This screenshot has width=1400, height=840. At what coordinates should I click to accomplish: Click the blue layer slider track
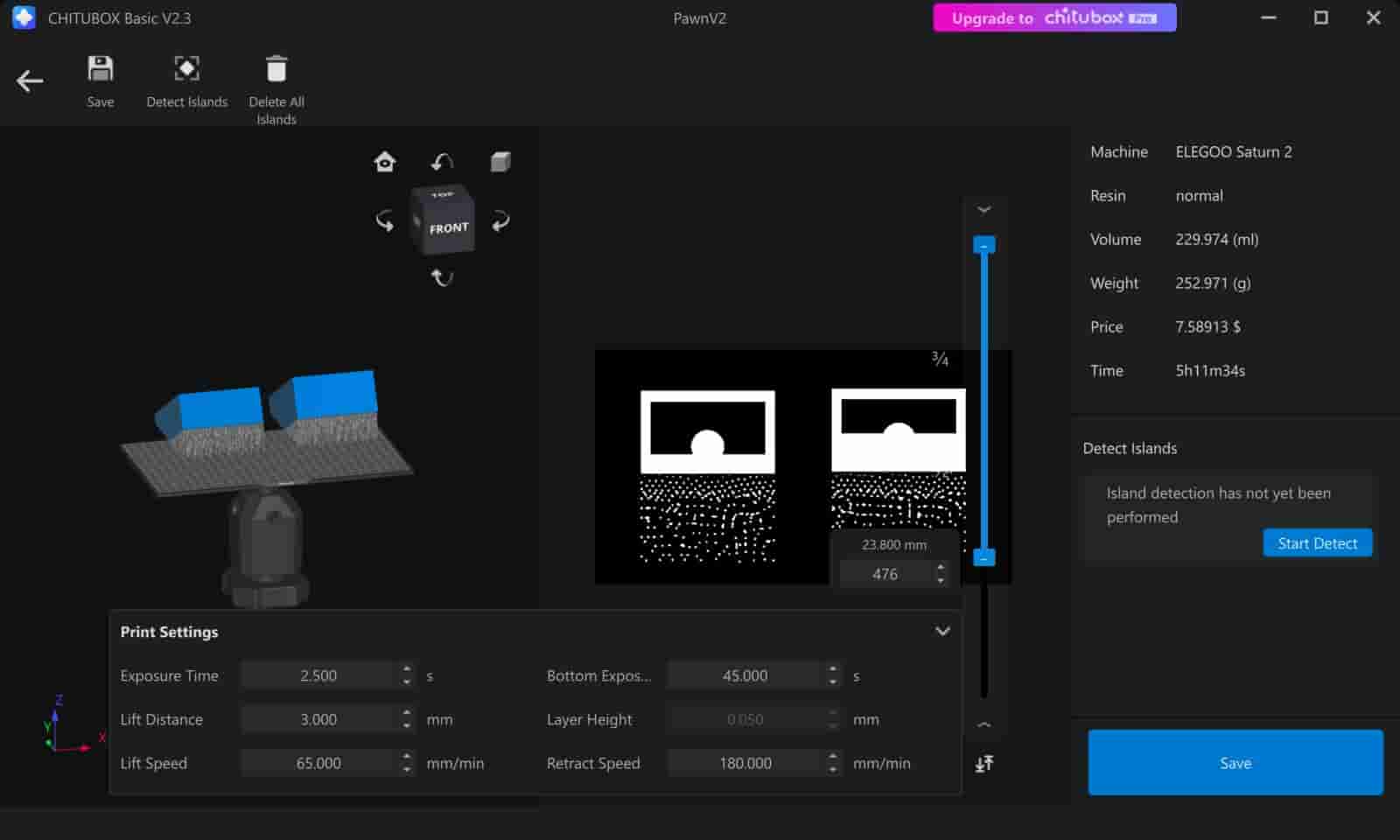point(984,402)
